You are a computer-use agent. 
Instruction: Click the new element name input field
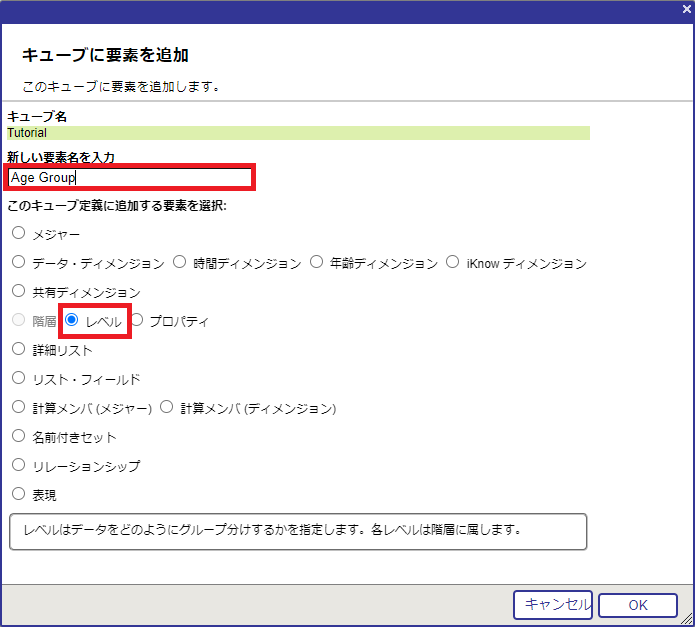pos(130,178)
